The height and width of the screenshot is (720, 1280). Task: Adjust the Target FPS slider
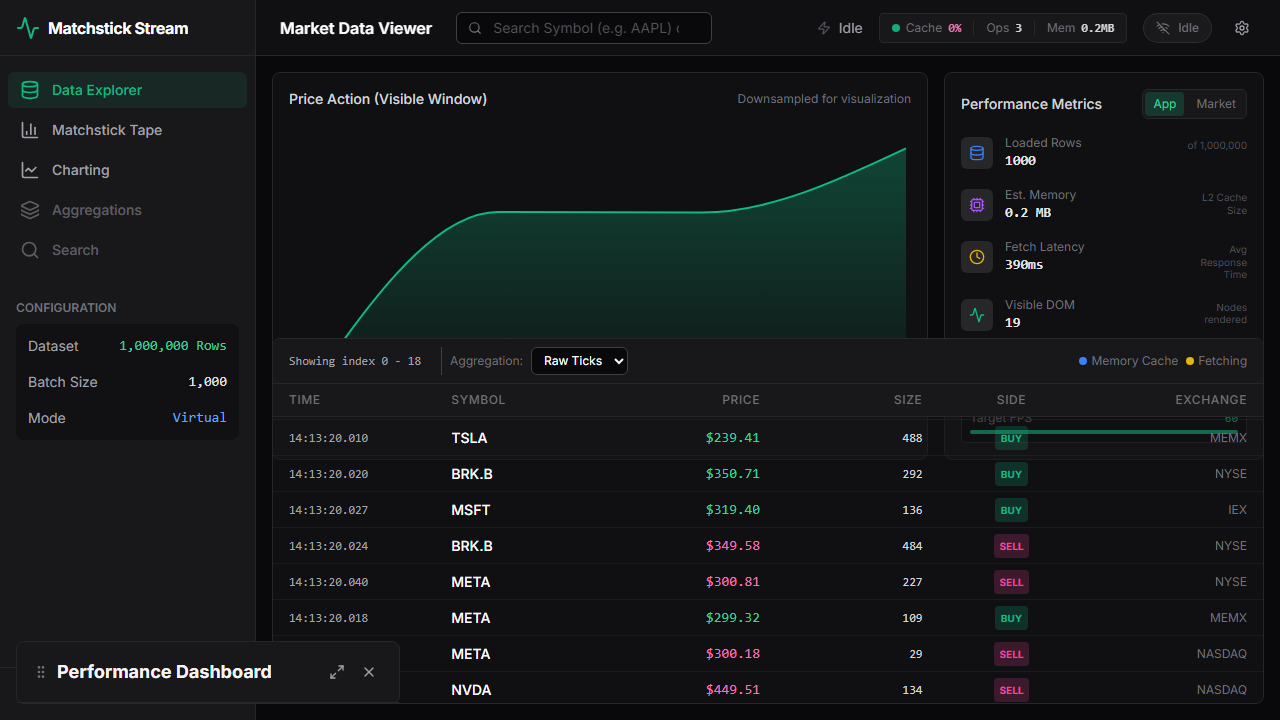(x=1104, y=429)
